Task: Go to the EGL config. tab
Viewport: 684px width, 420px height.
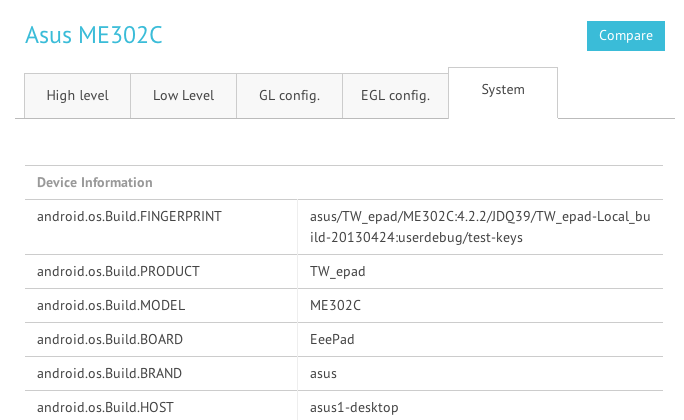Action: 395,96
